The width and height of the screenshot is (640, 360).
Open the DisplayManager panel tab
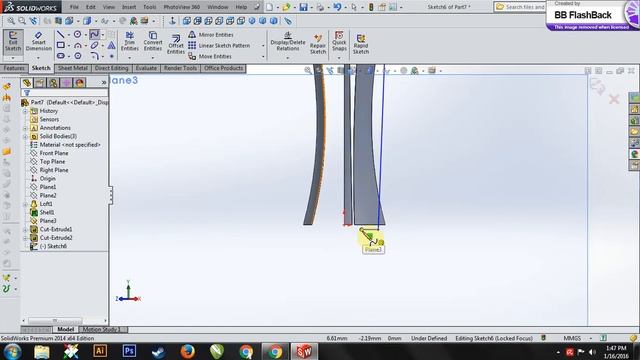coord(80,83)
